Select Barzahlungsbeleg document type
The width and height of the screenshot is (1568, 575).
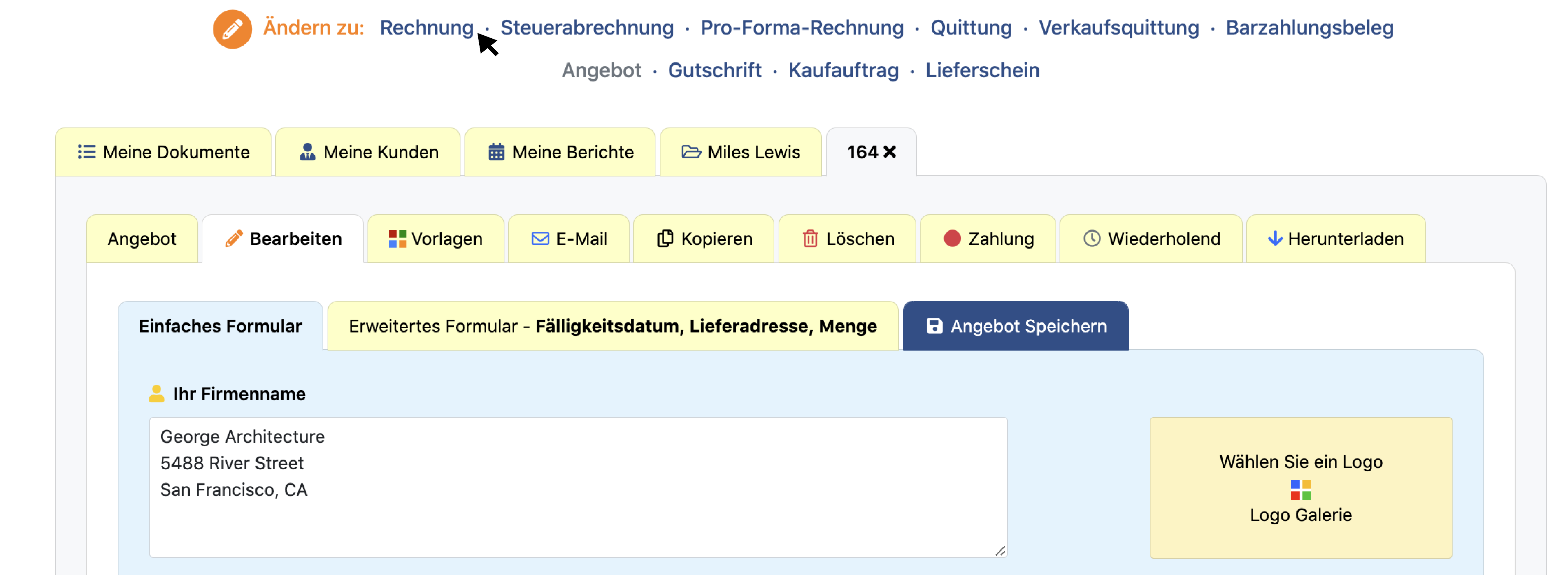click(1309, 28)
